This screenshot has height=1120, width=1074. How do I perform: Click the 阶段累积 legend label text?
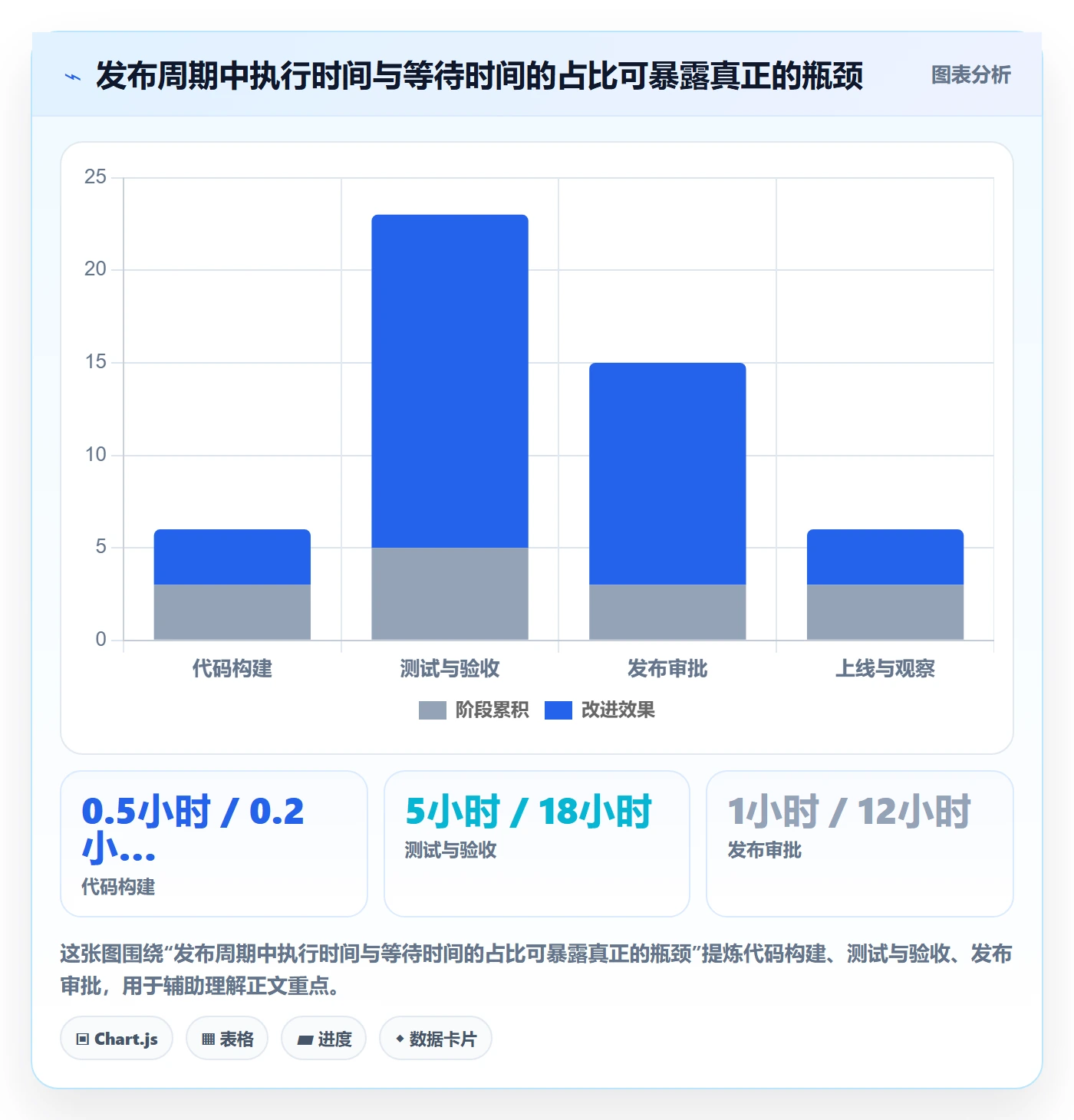pos(492,710)
